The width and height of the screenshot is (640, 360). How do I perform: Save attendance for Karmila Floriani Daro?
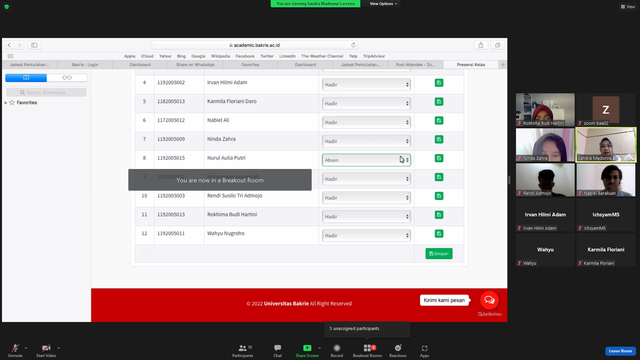(x=439, y=102)
